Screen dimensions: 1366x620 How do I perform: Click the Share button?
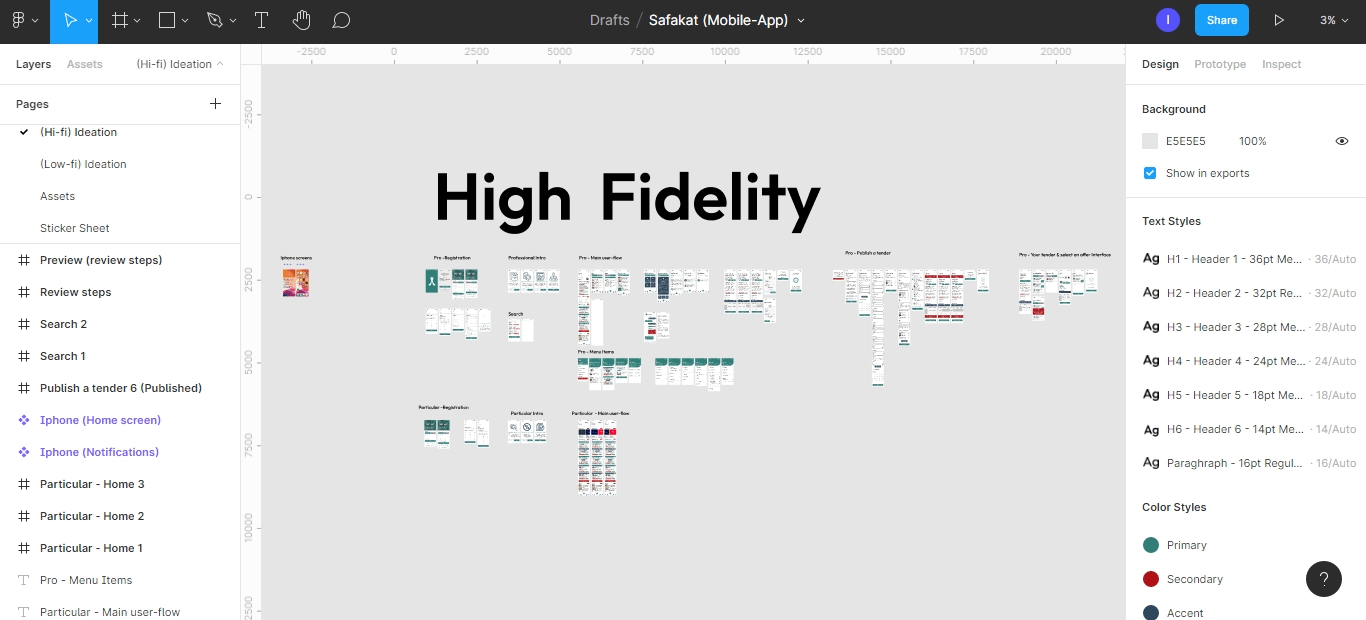point(1221,20)
